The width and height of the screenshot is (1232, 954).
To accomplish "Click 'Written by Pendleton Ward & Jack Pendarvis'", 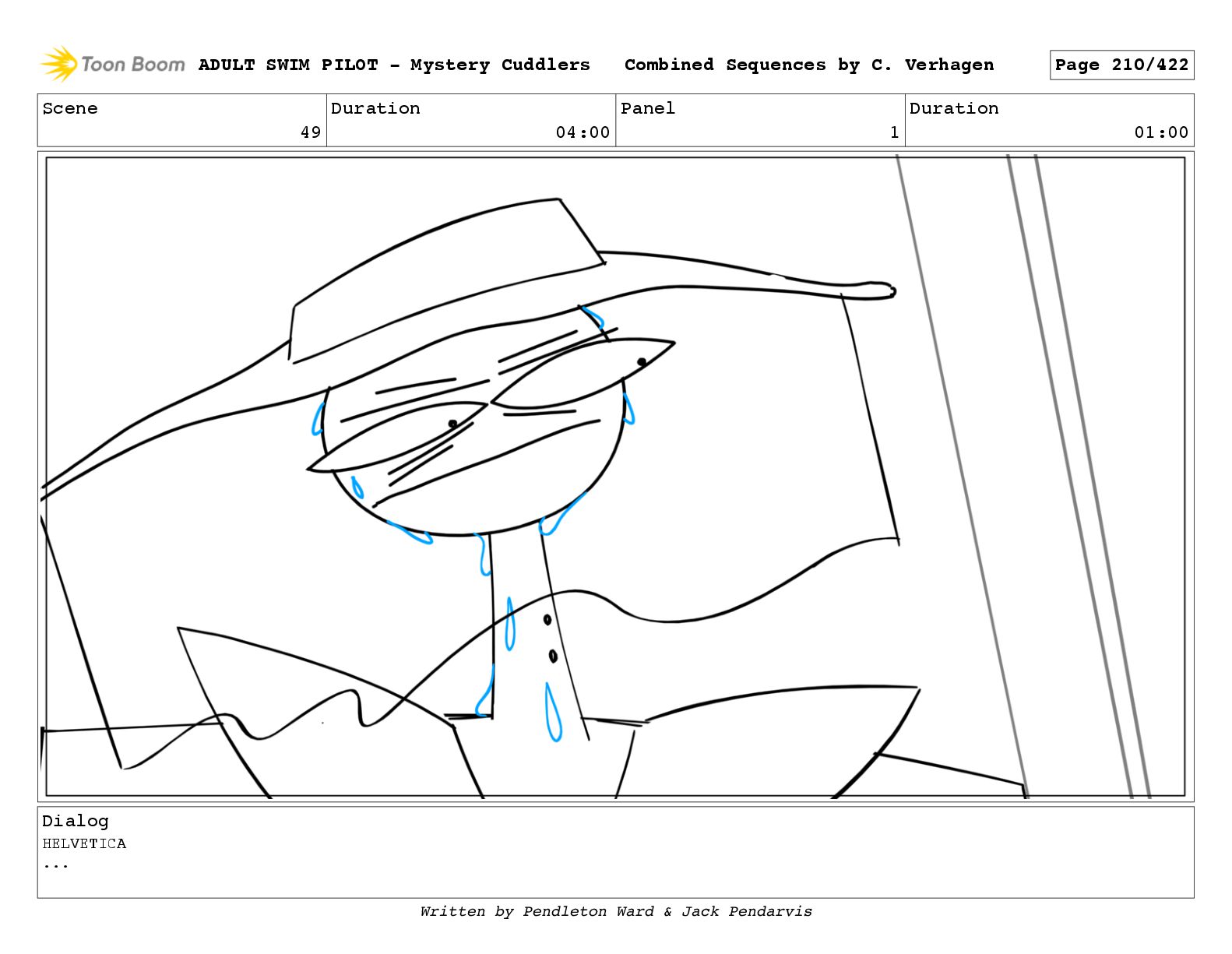I will pos(616,911).
